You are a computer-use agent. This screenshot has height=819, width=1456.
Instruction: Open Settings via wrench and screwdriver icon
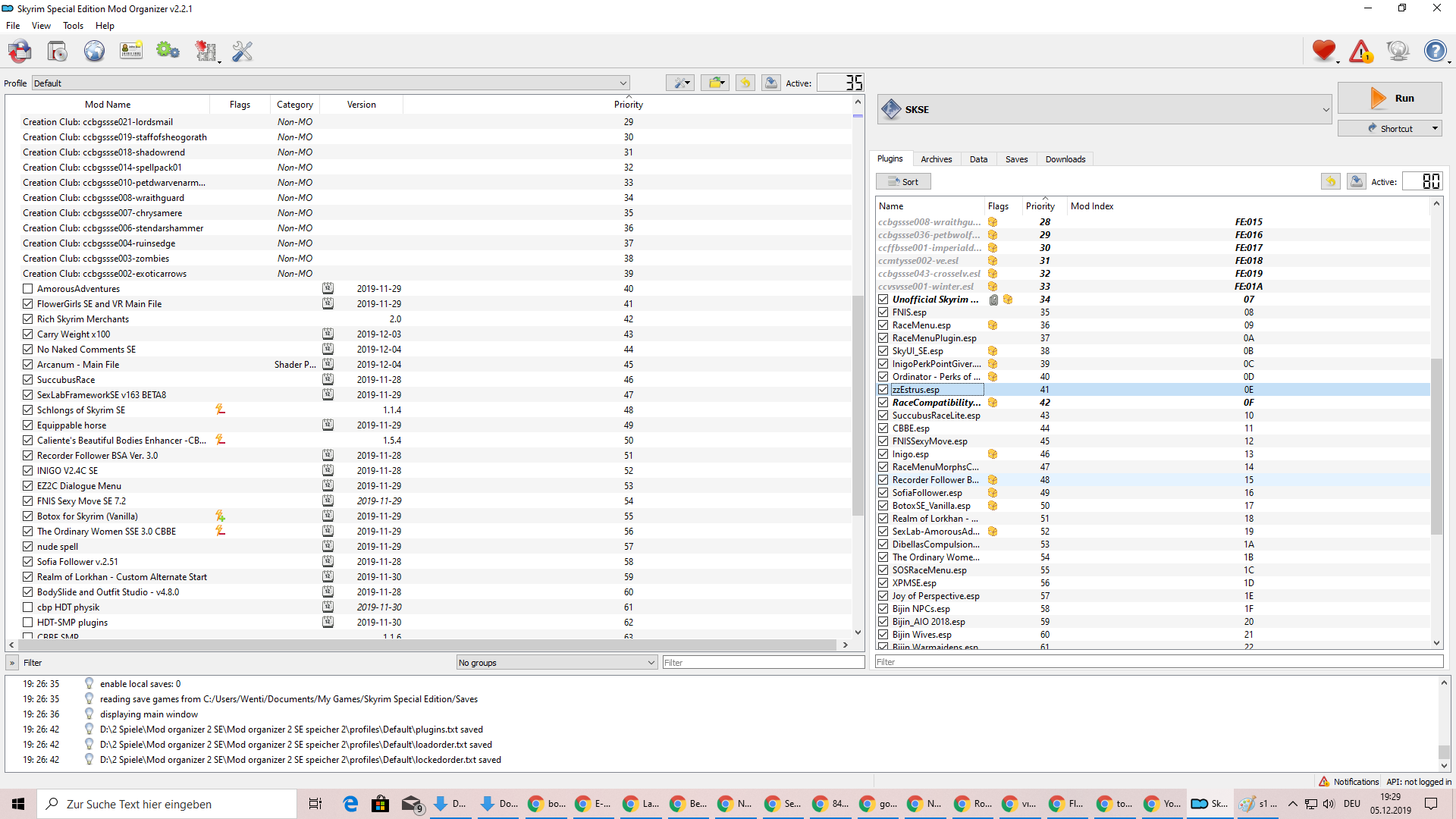coord(242,52)
